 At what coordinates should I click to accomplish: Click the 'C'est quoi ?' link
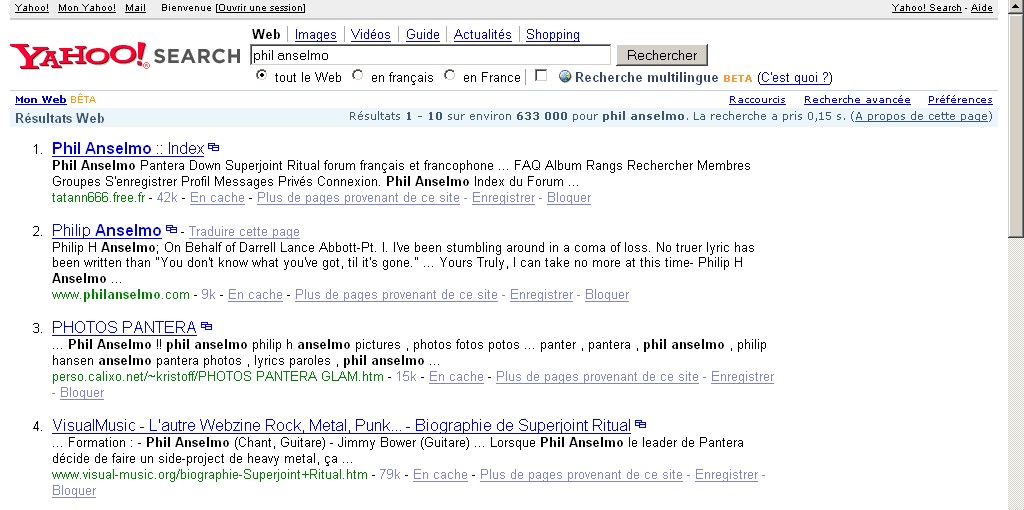click(795, 77)
